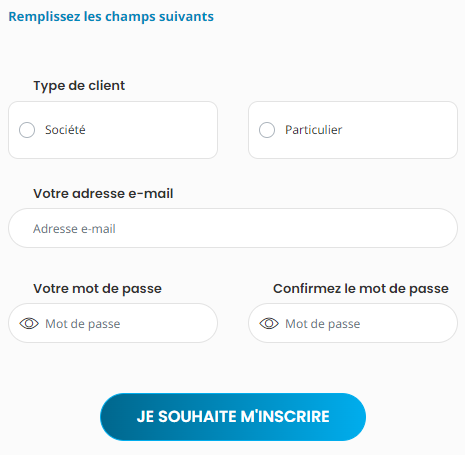Show password in 'Votre mot de passe' field
465x455 pixels.
(29, 323)
